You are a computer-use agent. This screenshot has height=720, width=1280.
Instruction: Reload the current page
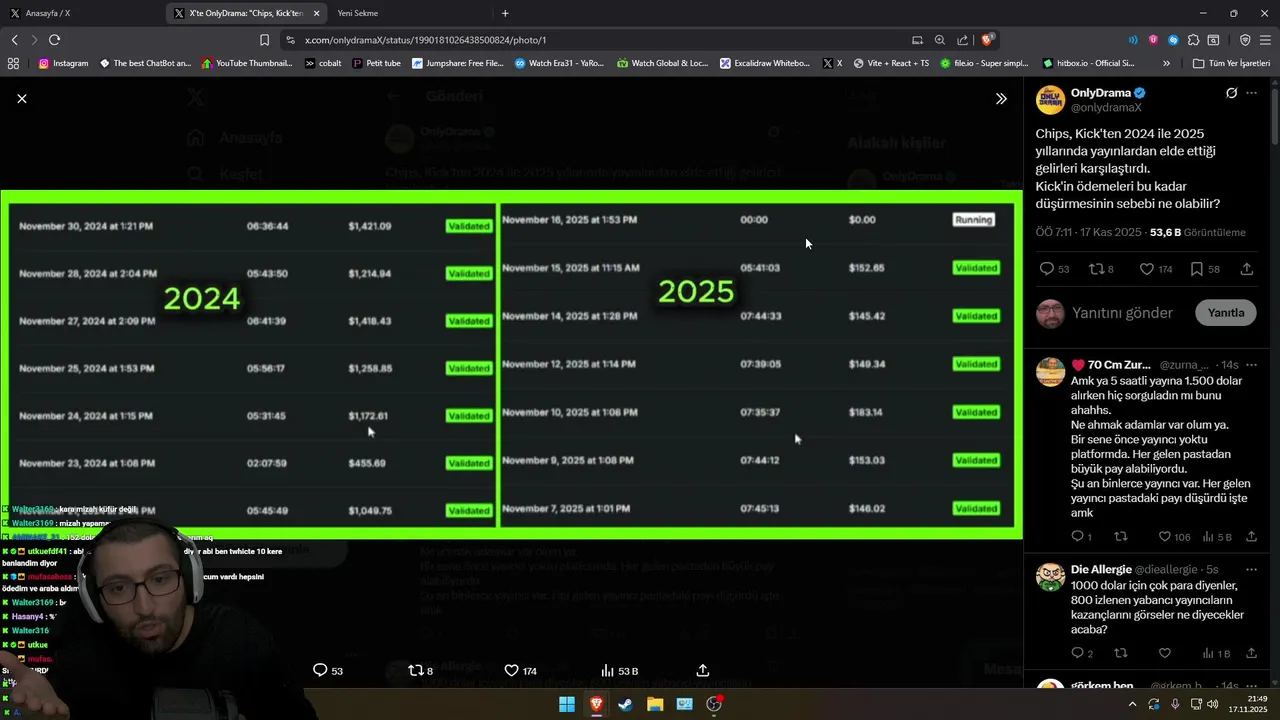click(54, 40)
